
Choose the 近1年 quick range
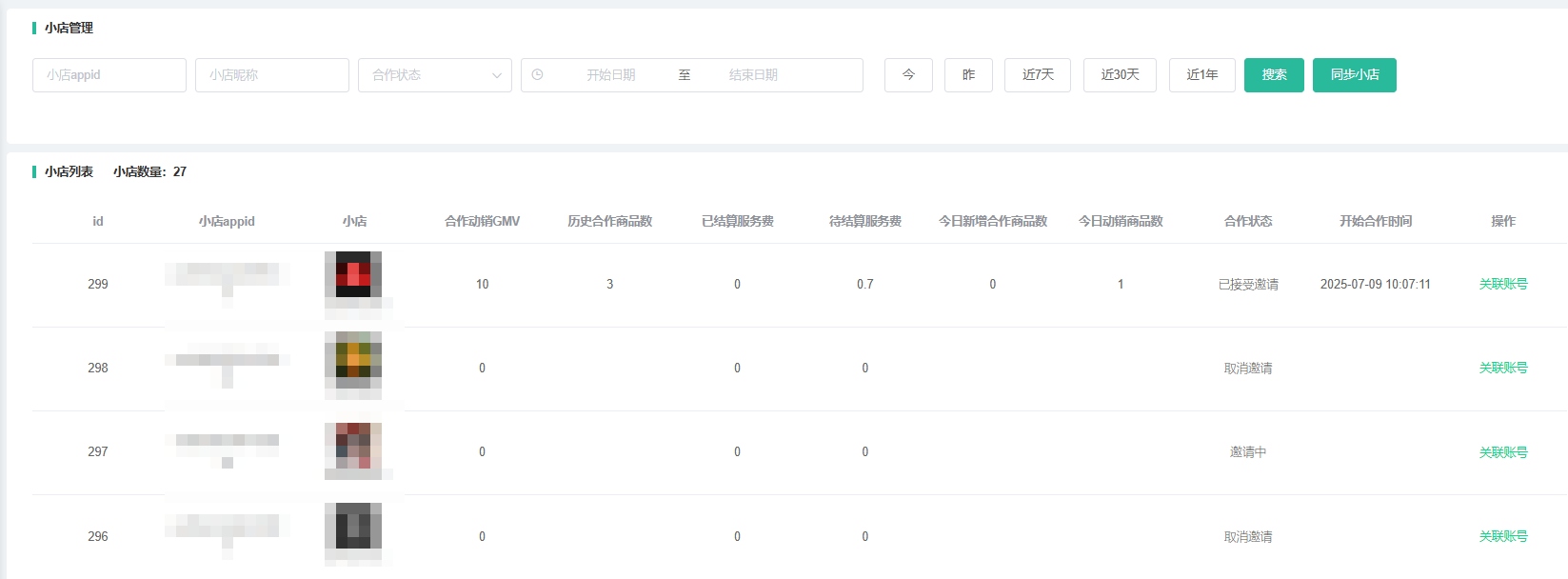point(1201,75)
